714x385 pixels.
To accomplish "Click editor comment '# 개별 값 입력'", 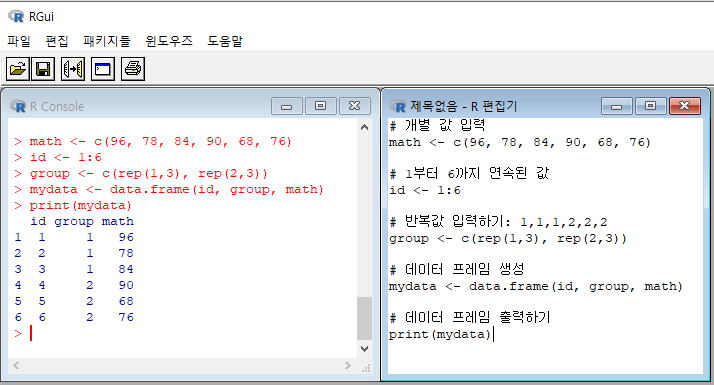I will click(x=437, y=125).
